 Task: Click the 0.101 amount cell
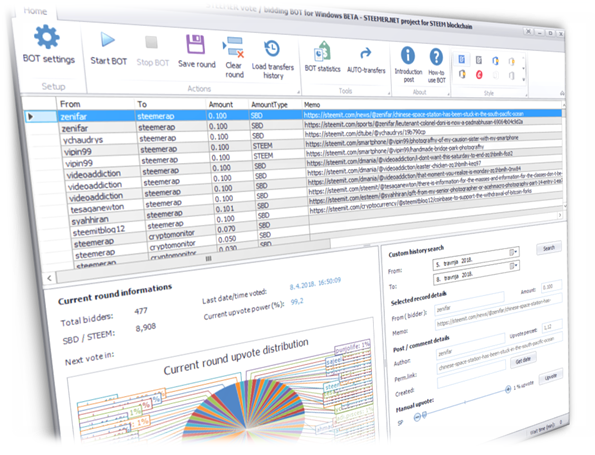pos(225,209)
